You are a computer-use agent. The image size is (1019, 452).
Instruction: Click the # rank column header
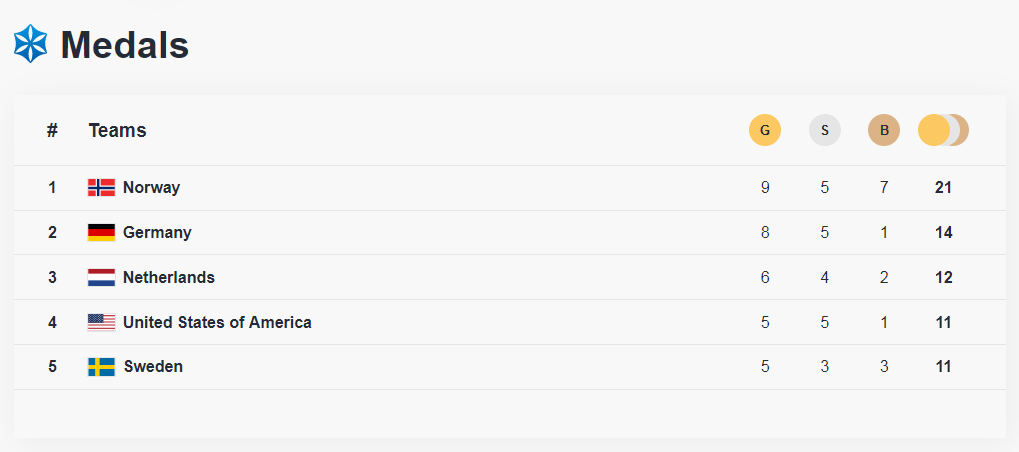coord(52,130)
